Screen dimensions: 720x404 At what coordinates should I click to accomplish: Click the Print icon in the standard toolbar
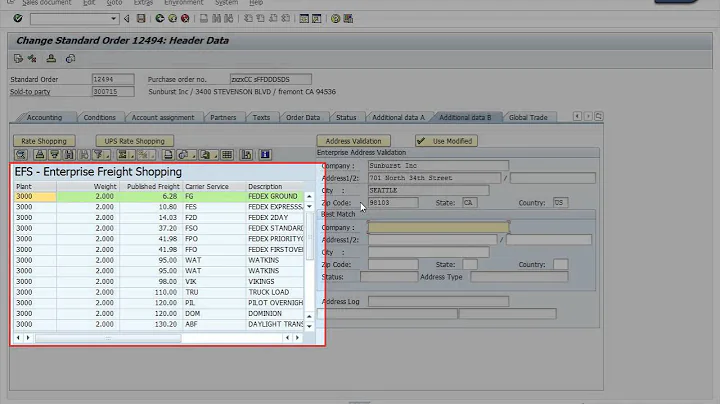204,18
